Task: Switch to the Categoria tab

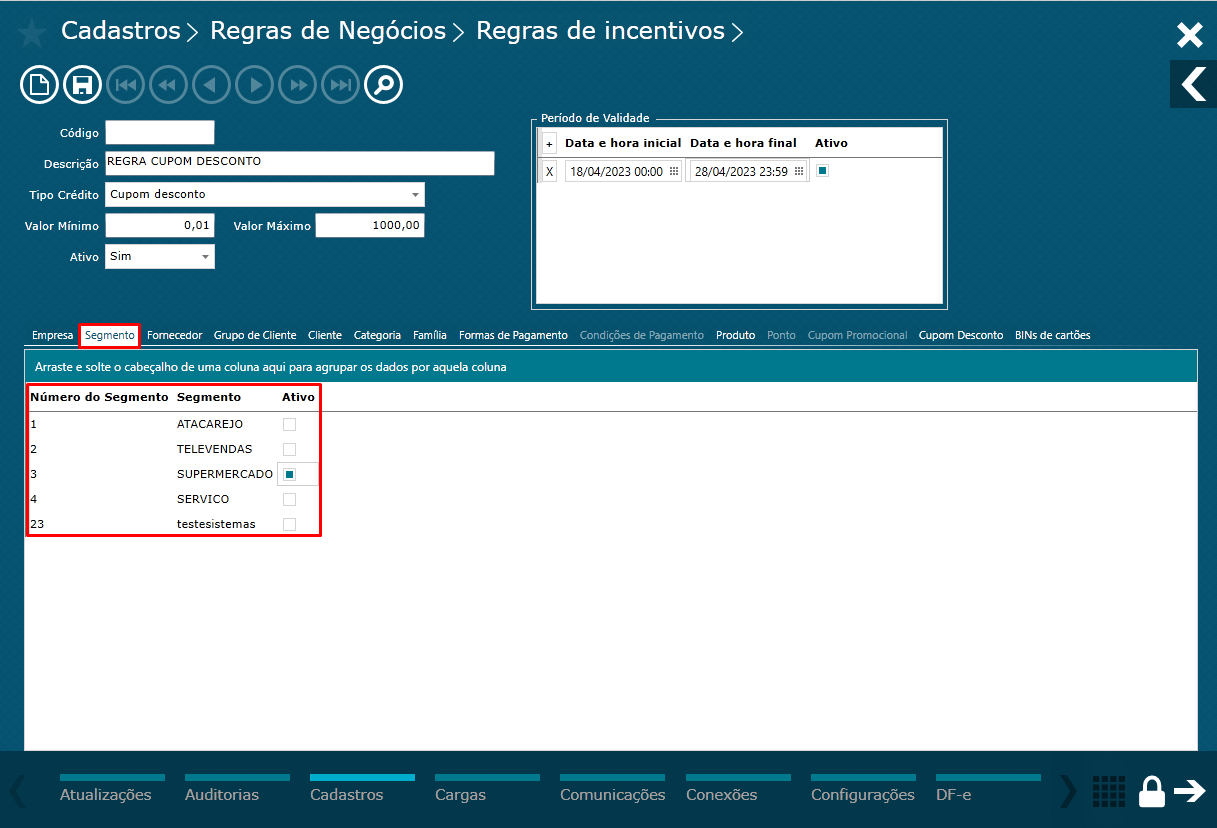Action: pos(377,335)
